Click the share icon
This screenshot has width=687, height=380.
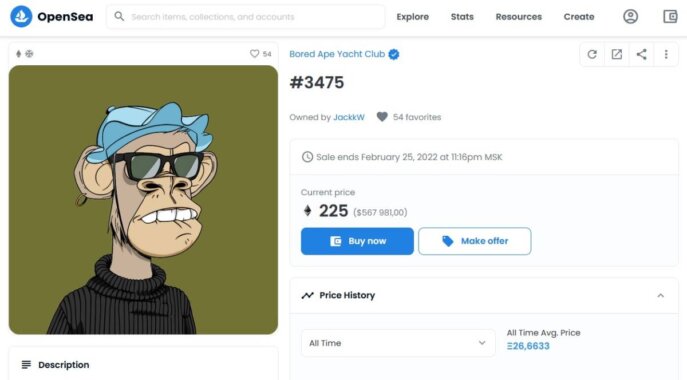coord(641,54)
